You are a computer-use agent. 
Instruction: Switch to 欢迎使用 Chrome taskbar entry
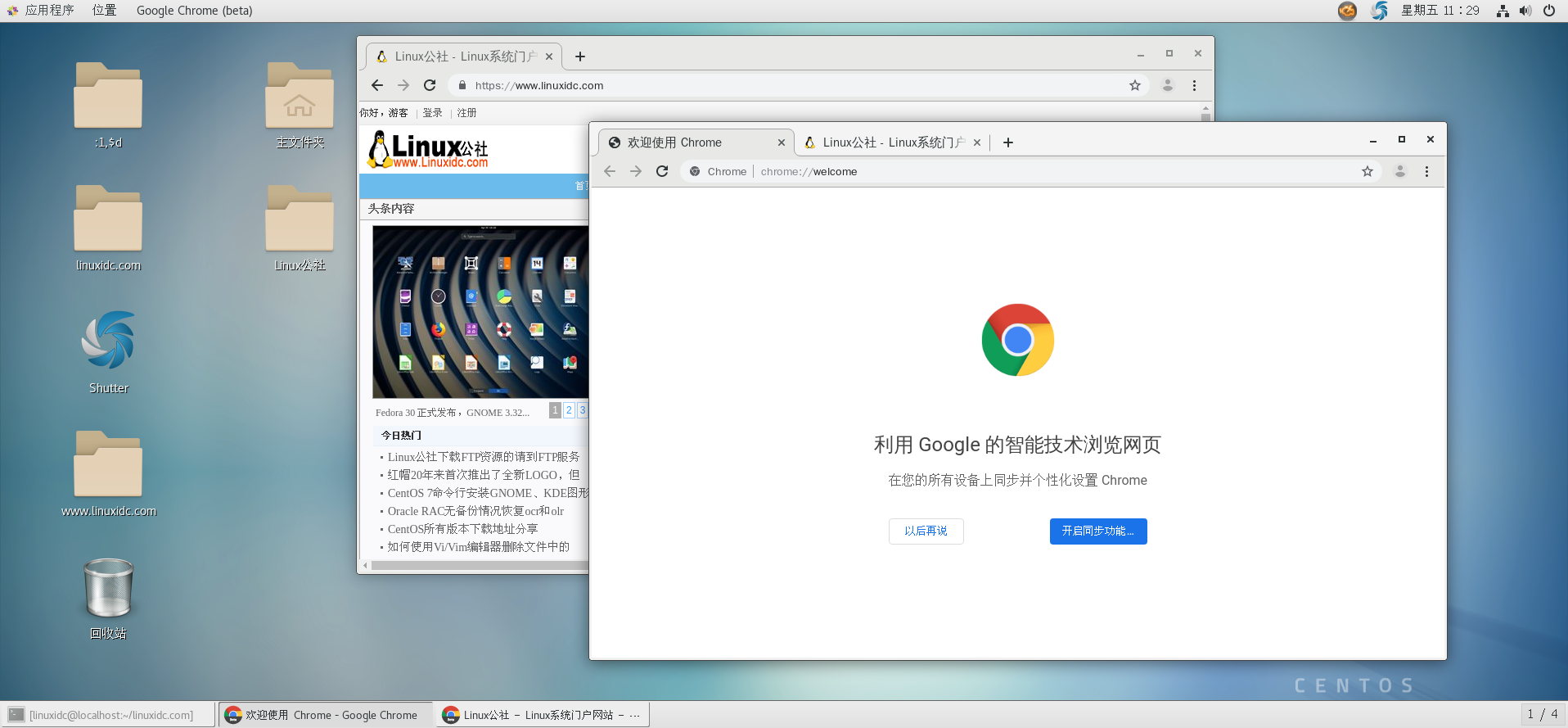[x=327, y=715]
